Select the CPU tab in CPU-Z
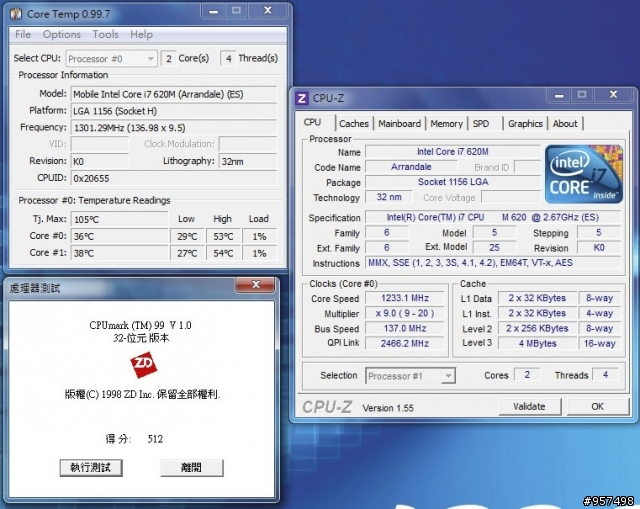The height and width of the screenshot is (509, 640). click(x=312, y=122)
